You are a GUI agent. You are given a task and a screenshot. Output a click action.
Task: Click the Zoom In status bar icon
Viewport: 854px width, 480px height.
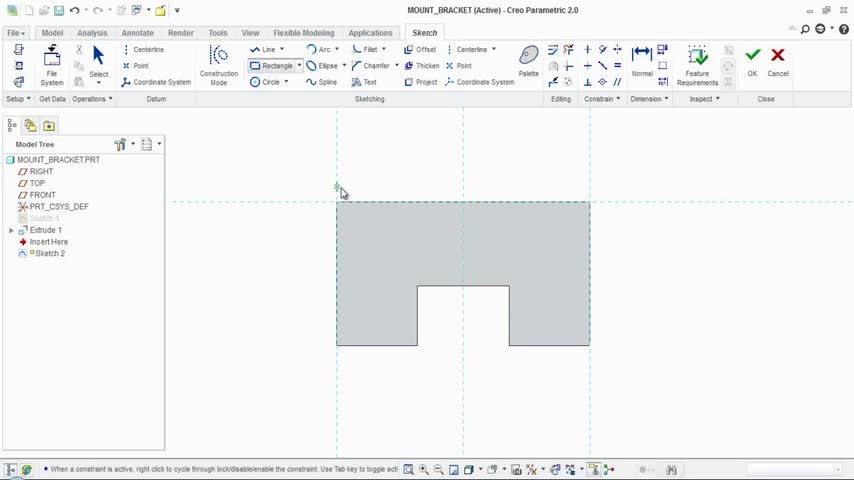pos(423,470)
